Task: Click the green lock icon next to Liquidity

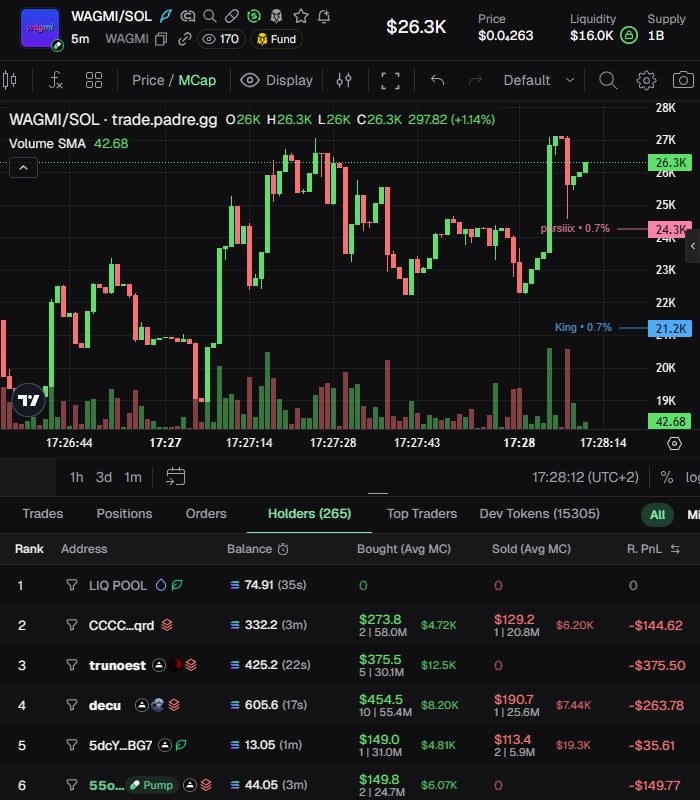Action: [629, 35]
